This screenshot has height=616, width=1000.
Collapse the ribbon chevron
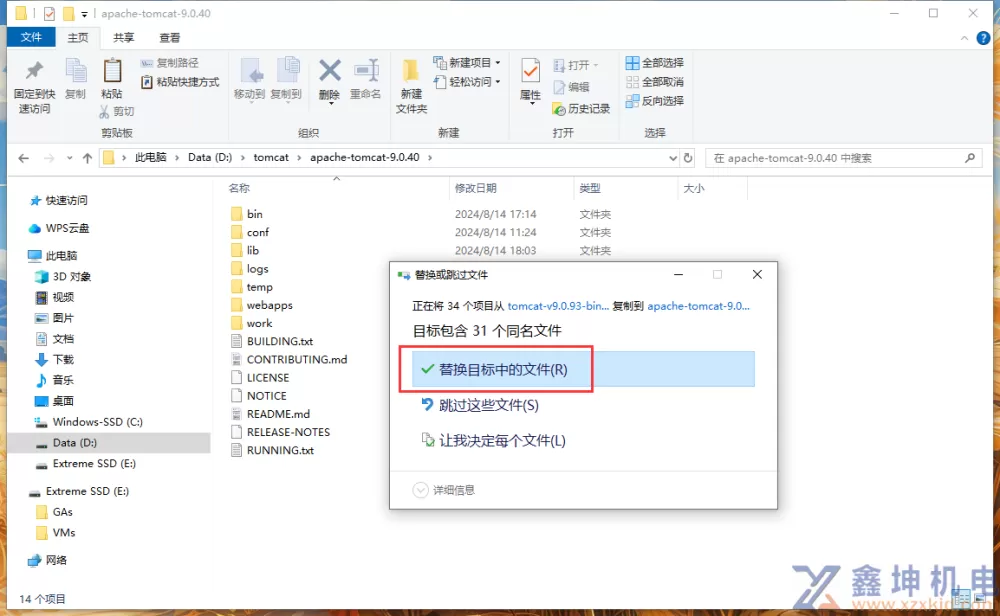964,38
